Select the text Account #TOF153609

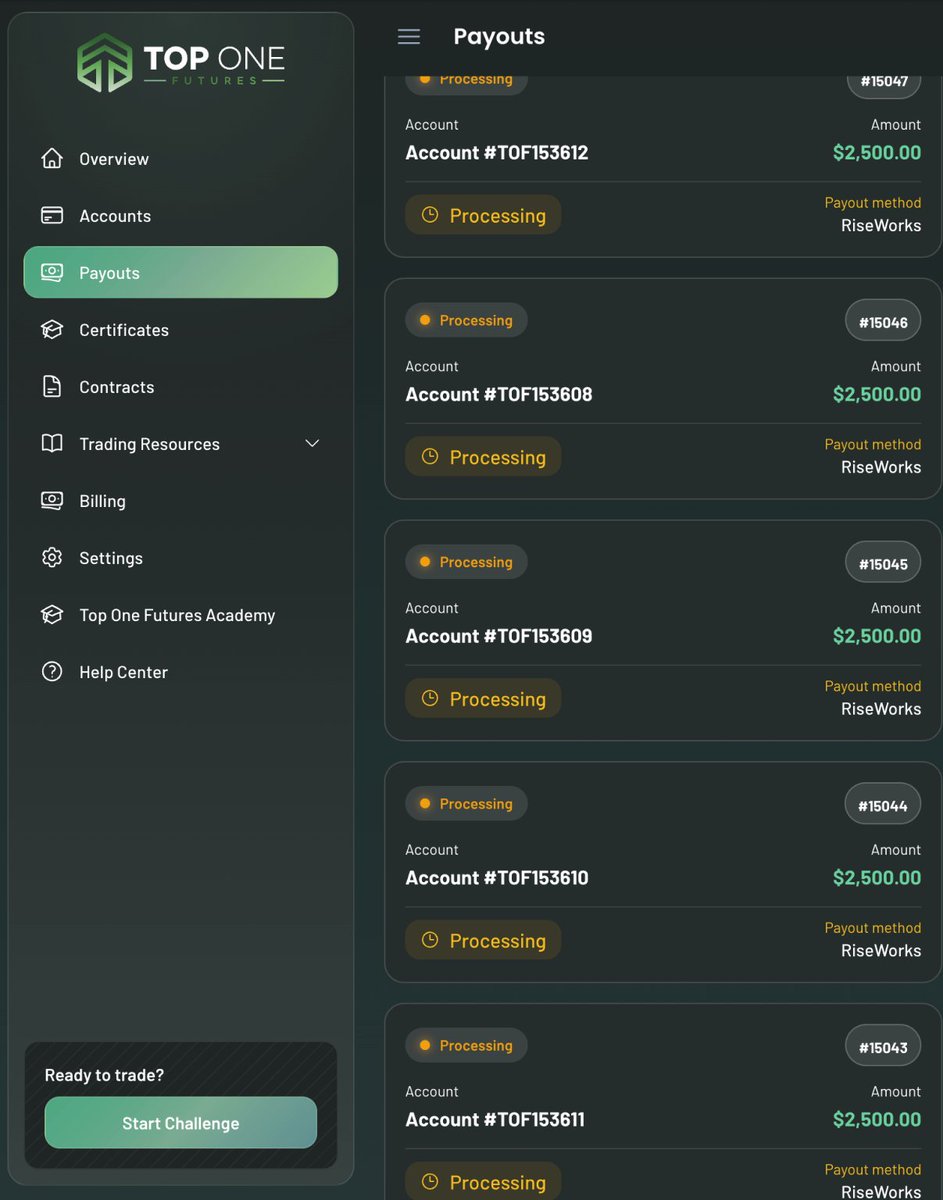tap(499, 636)
